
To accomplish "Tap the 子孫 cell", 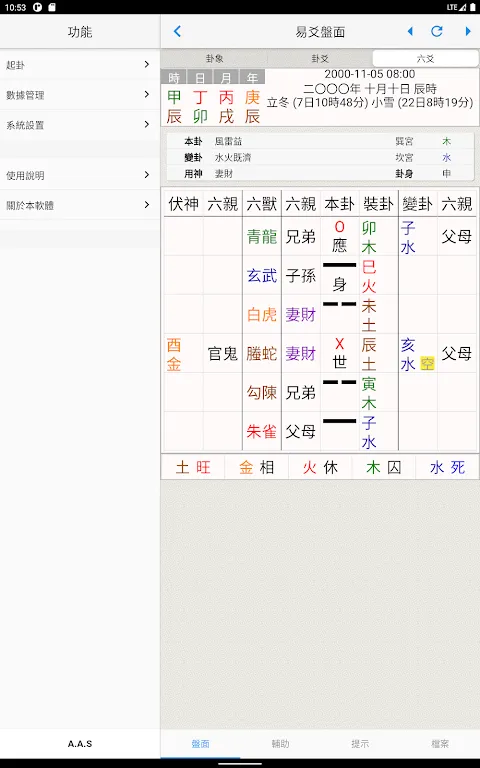I will pos(300,275).
